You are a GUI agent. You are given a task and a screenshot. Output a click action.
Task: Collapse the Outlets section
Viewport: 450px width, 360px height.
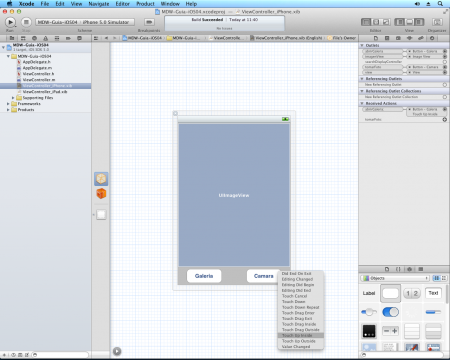click(362, 45)
